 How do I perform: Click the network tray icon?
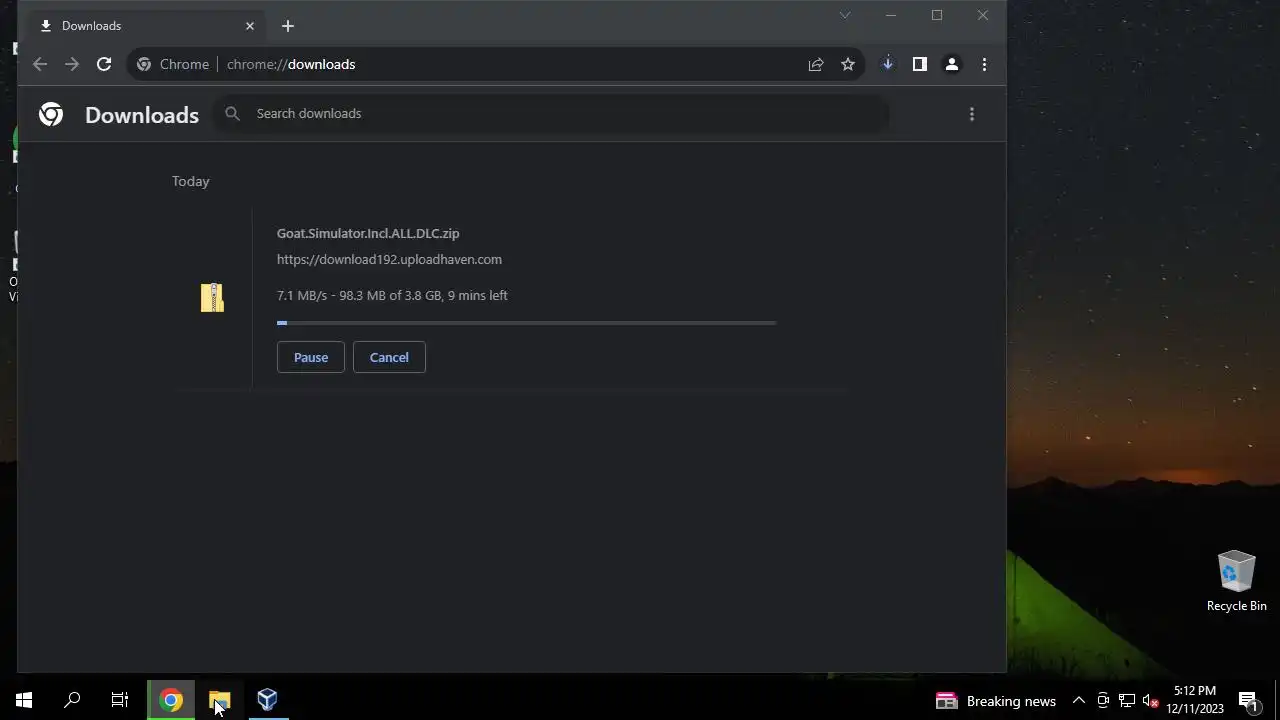1127,701
